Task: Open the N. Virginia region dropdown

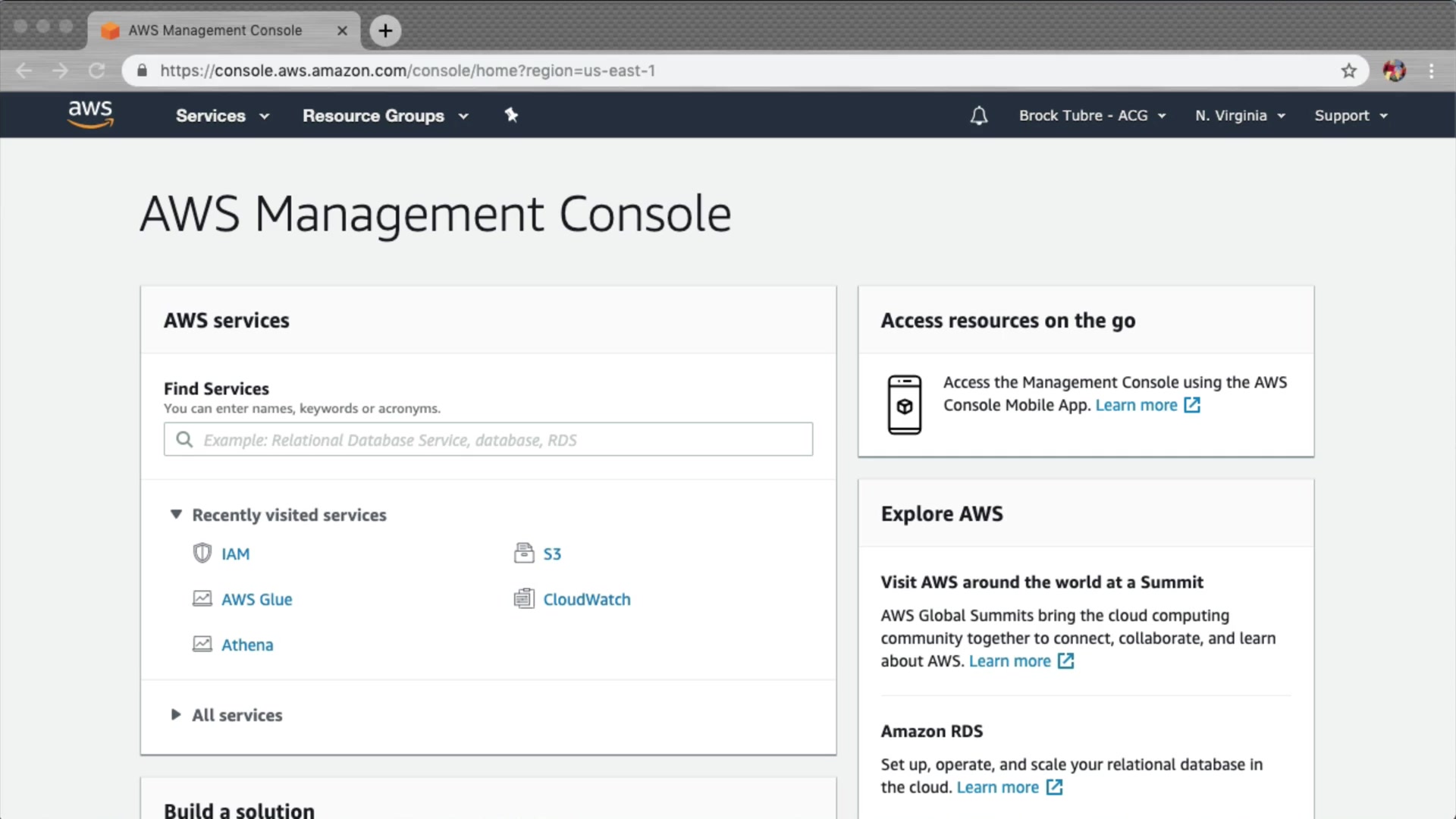Action: [x=1240, y=116]
